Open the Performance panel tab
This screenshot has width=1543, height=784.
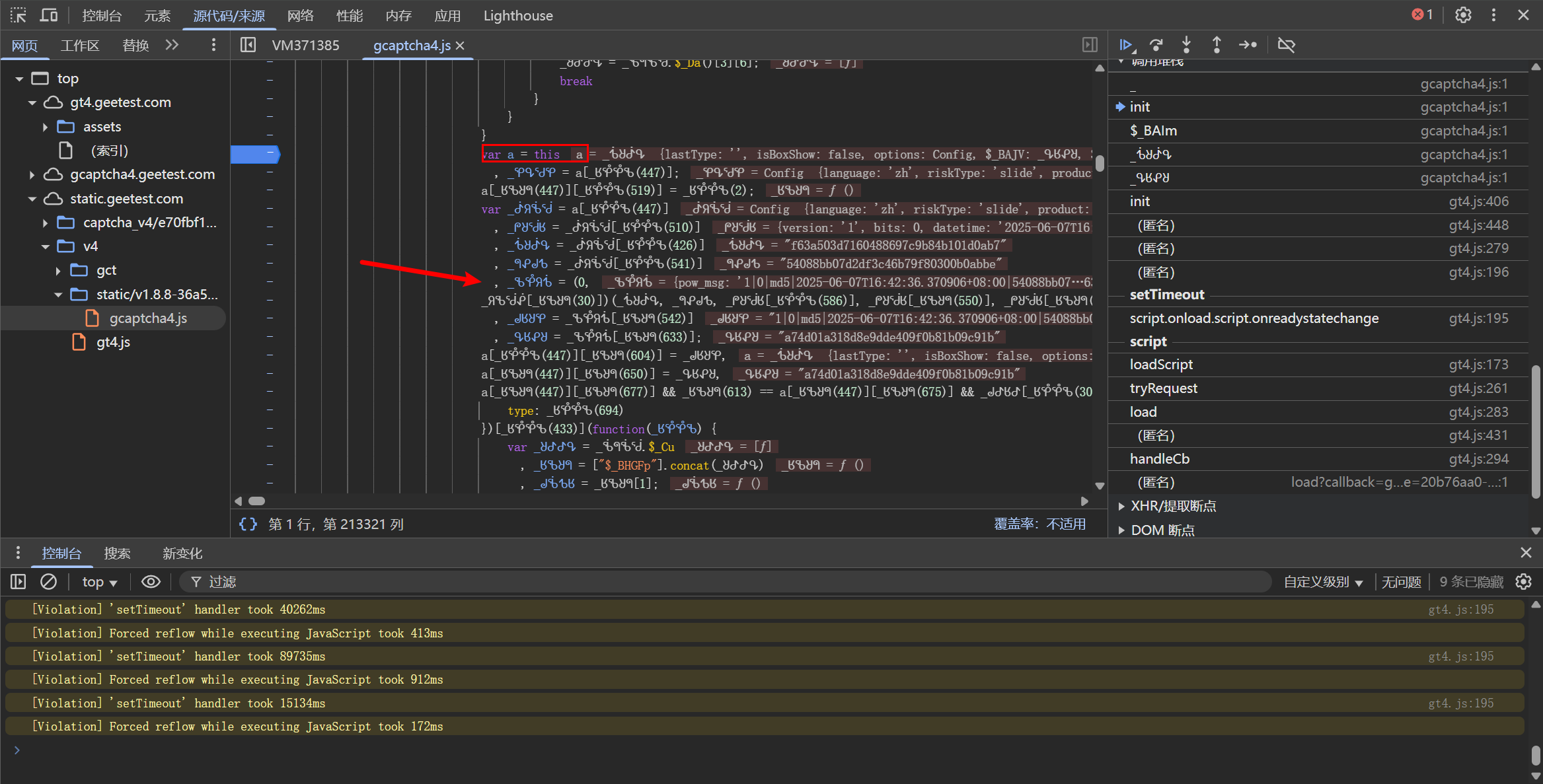pos(350,15)
